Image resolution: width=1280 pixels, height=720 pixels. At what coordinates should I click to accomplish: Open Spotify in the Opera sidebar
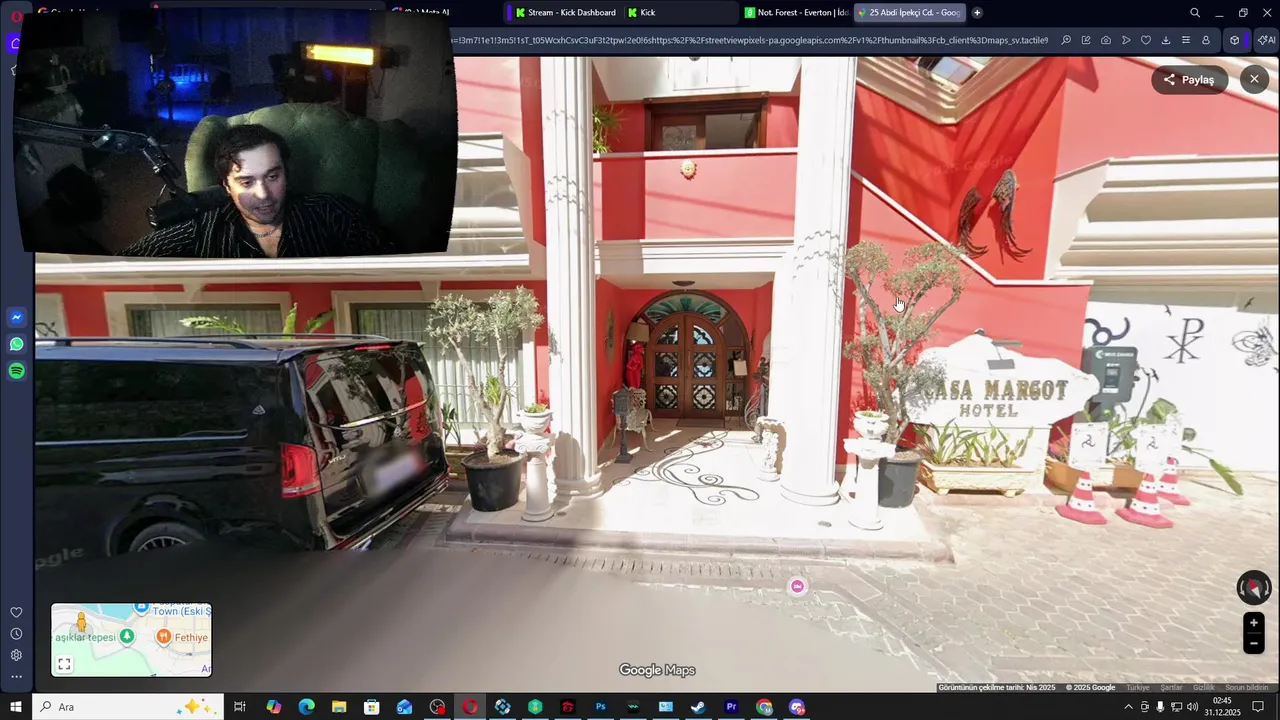click(16, 371)
